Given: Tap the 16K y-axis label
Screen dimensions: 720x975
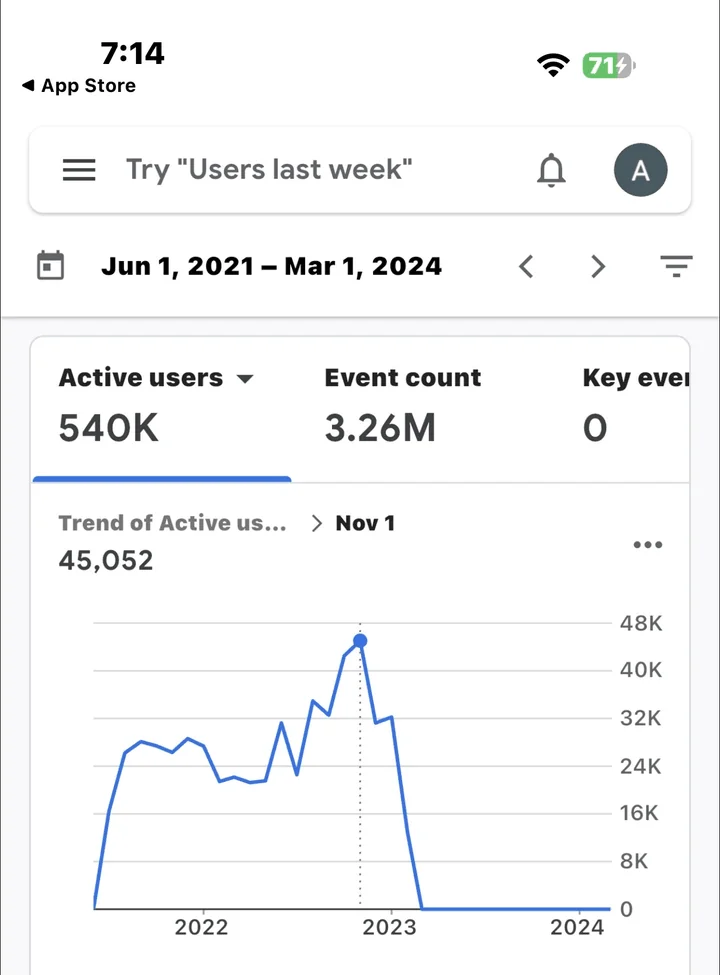Looking at the screenshot, I should [x=639, y=813].
